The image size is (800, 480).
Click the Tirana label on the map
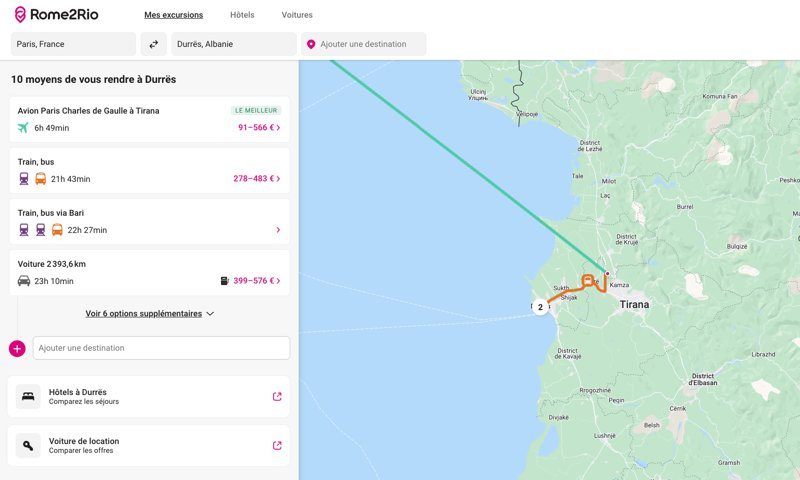[x=634, y=305]
